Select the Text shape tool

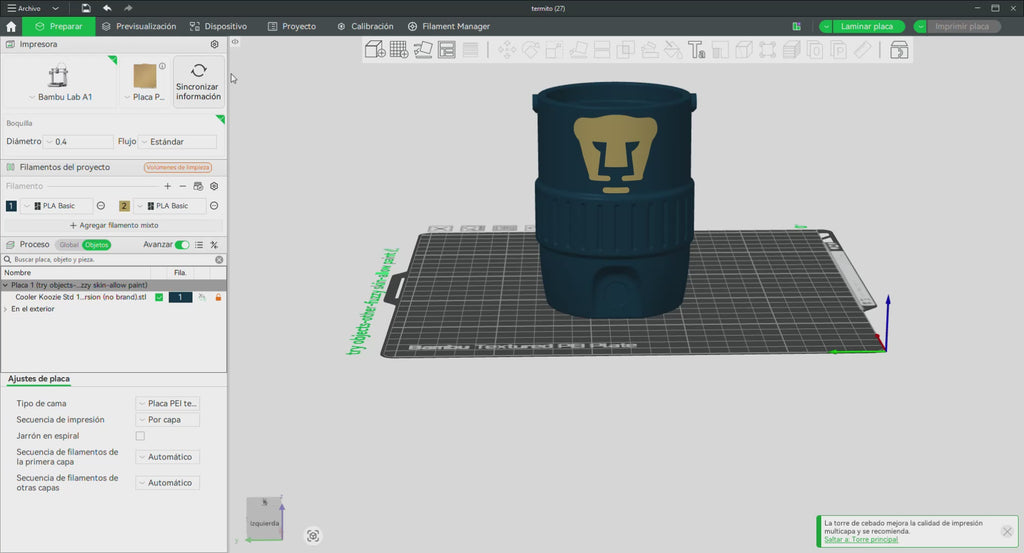[x=697, y=50]
